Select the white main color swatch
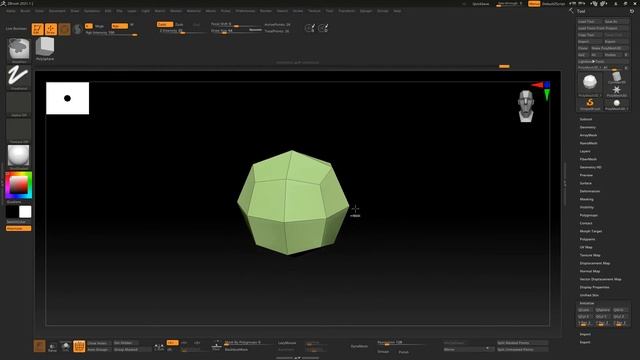Image resolution: width=640 pixels, height=360 pixels. click(25, 212)
